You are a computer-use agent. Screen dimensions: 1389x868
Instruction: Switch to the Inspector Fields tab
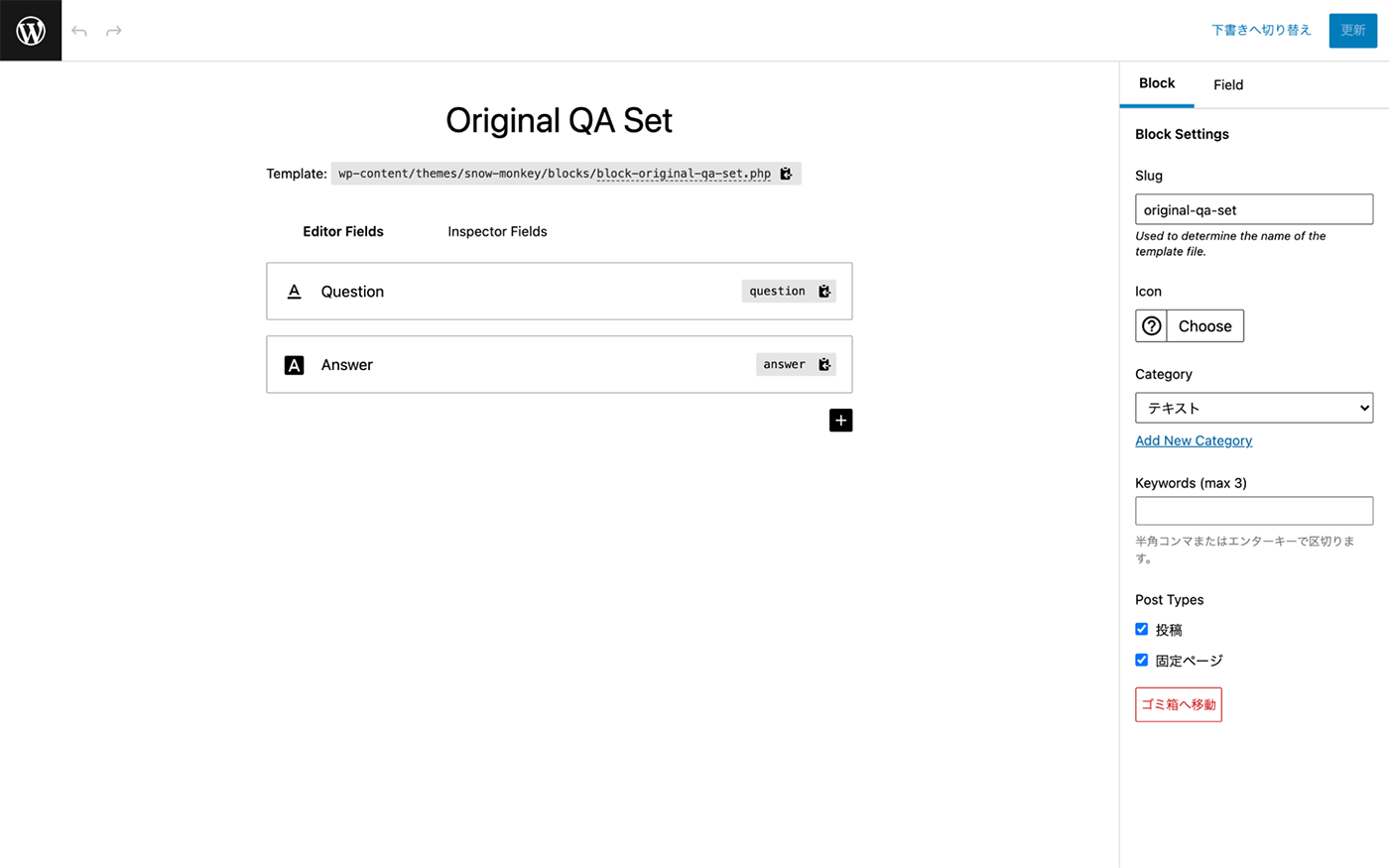[497, 232]
